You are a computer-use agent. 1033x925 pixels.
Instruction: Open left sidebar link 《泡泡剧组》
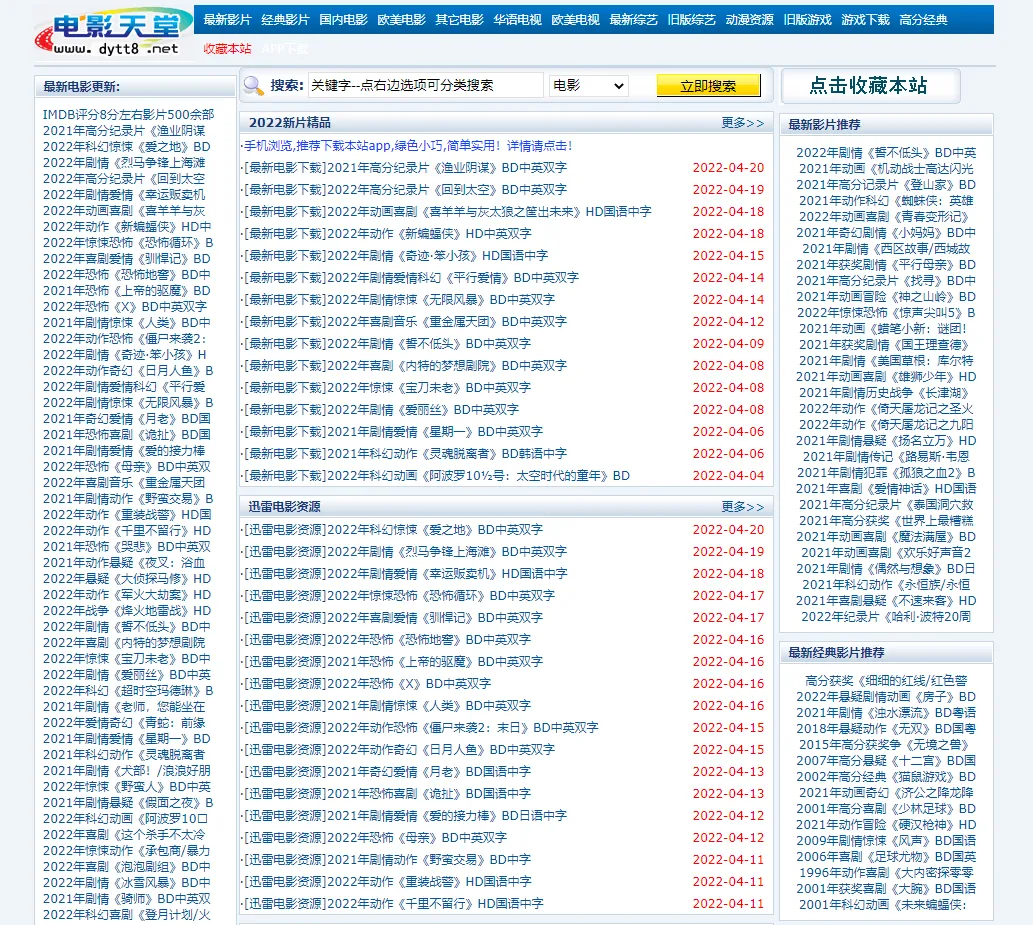click(x=127, y=867)
